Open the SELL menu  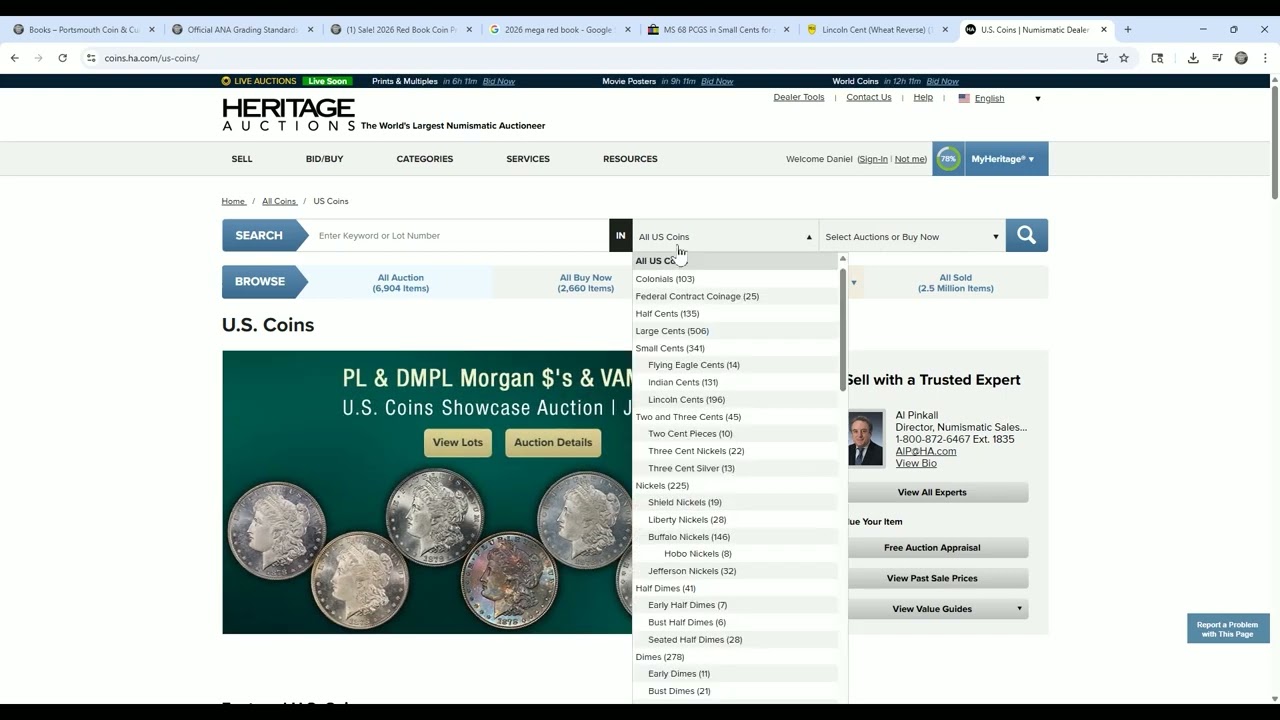[x=242, y=159]
